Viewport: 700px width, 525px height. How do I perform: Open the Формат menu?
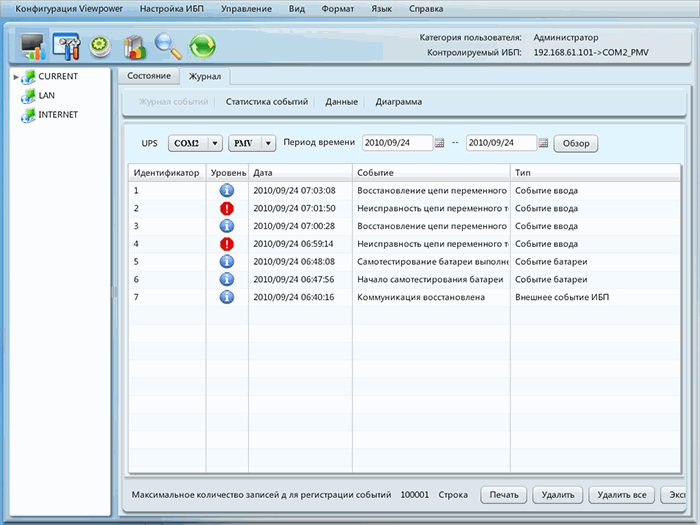click(x=338, y=9)
